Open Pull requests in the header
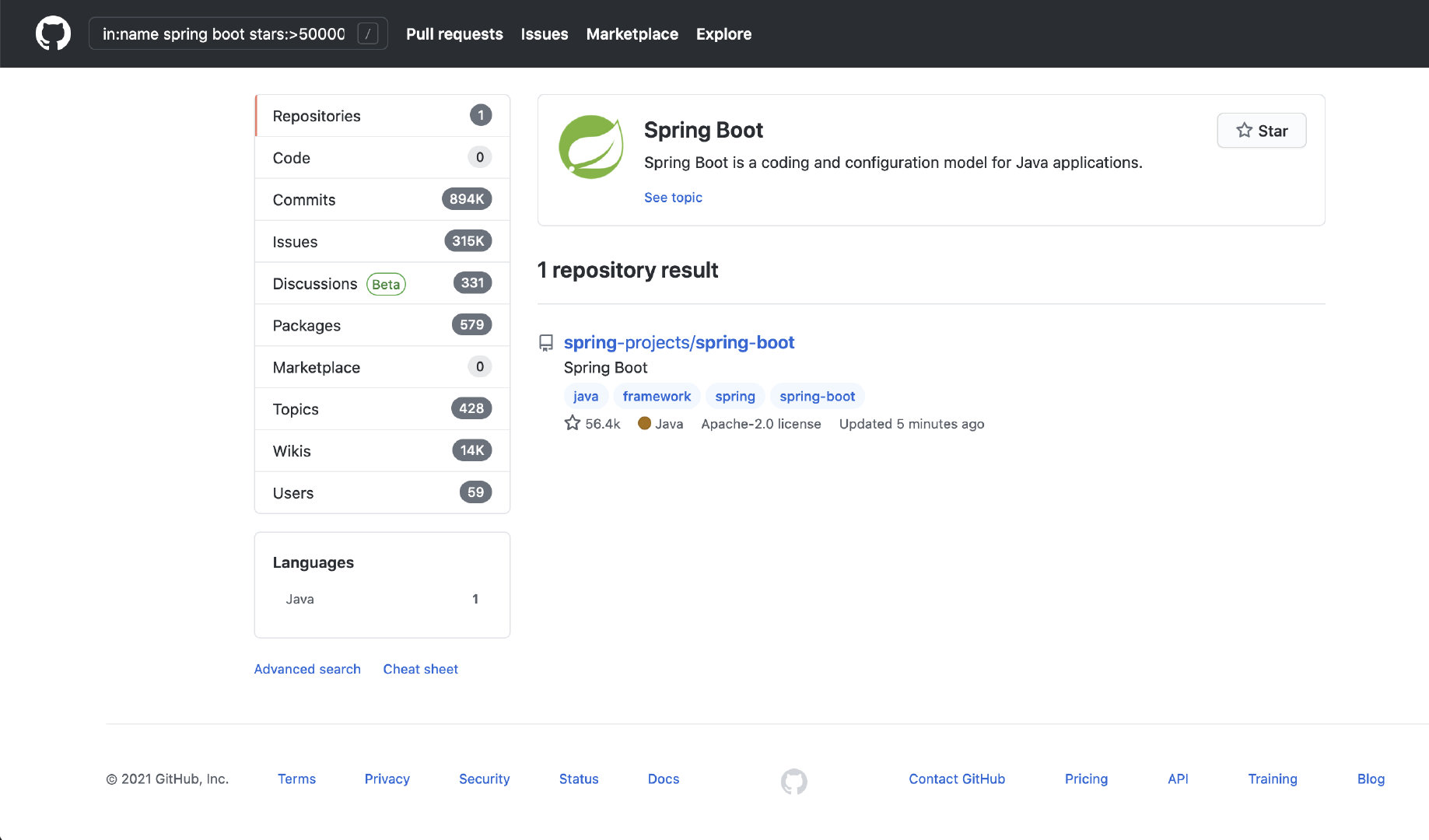This screenshot has width=1429, height=840. [454, 34]
